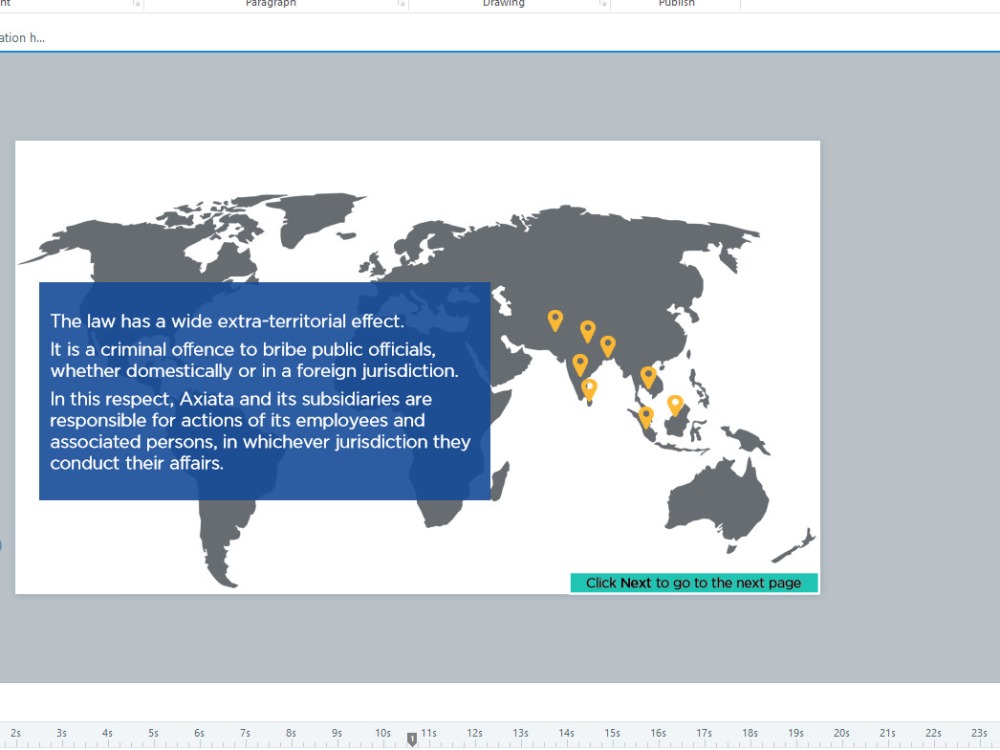Select the map pin over Borneo
Image resolution: width=1000 pixels, height=750 pixels.
pyautogui.click(x=675, y=406)
